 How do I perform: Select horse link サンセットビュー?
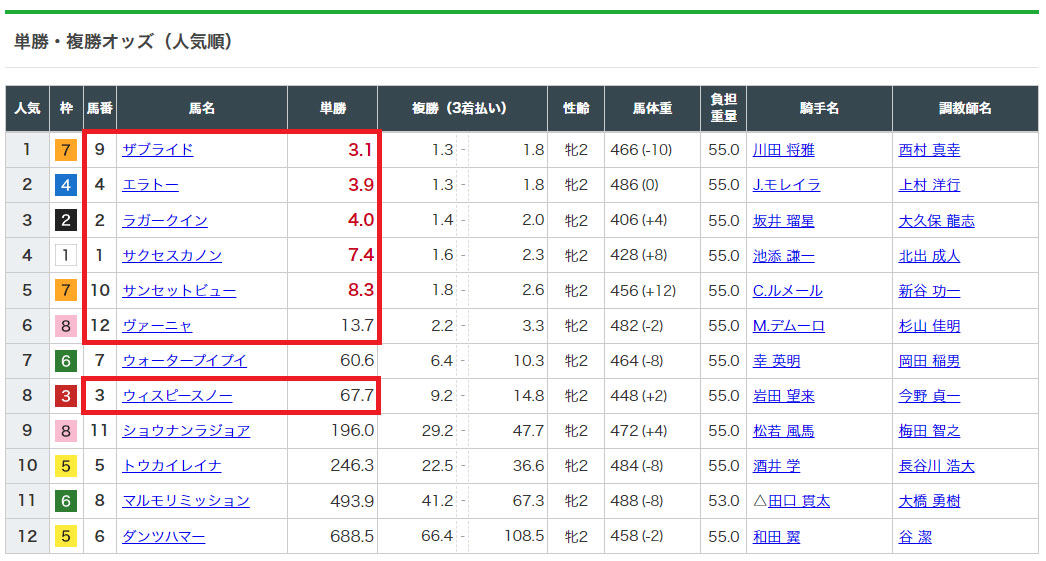point(179,291)
